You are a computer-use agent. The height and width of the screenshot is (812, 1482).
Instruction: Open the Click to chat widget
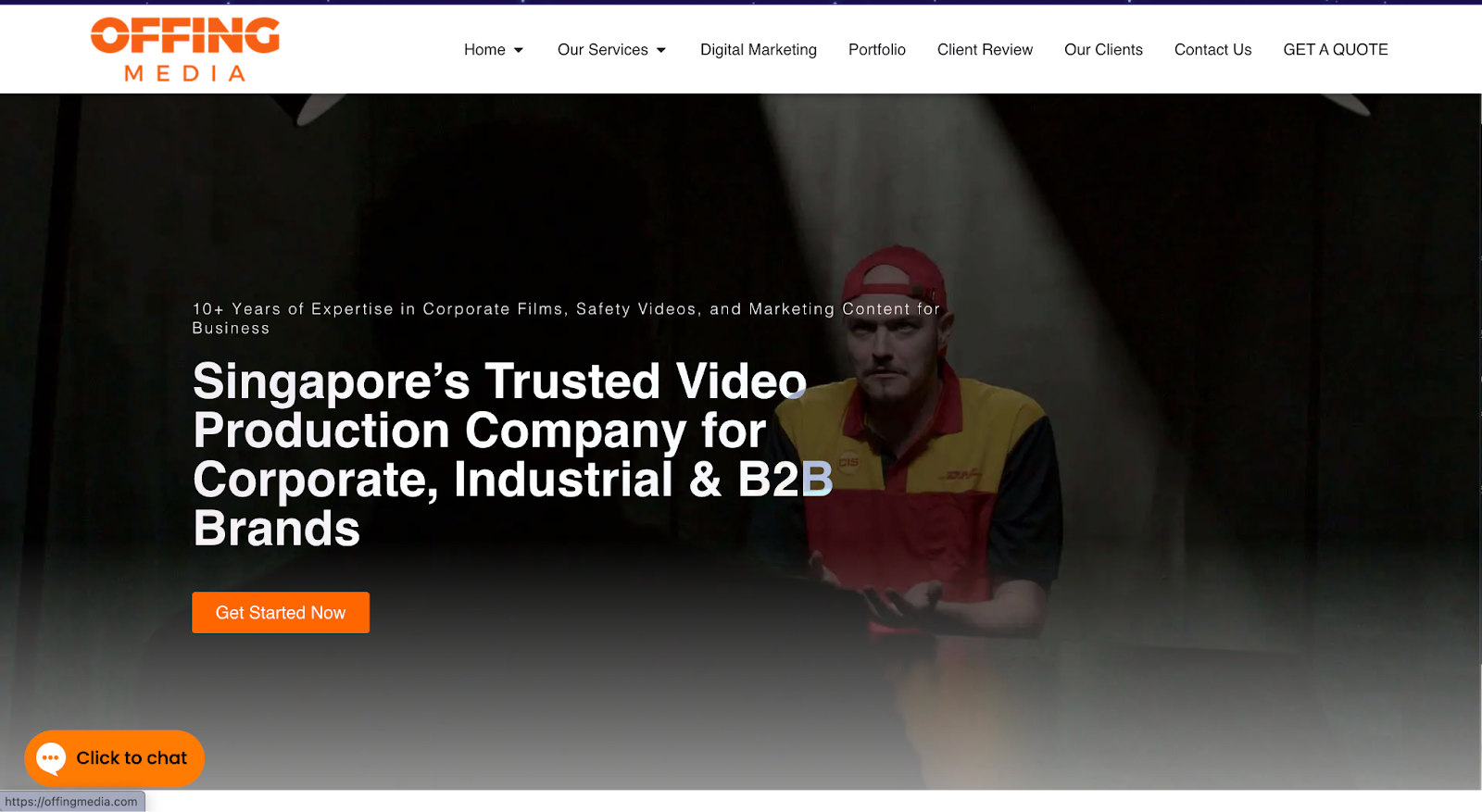(x=131, y=758)
